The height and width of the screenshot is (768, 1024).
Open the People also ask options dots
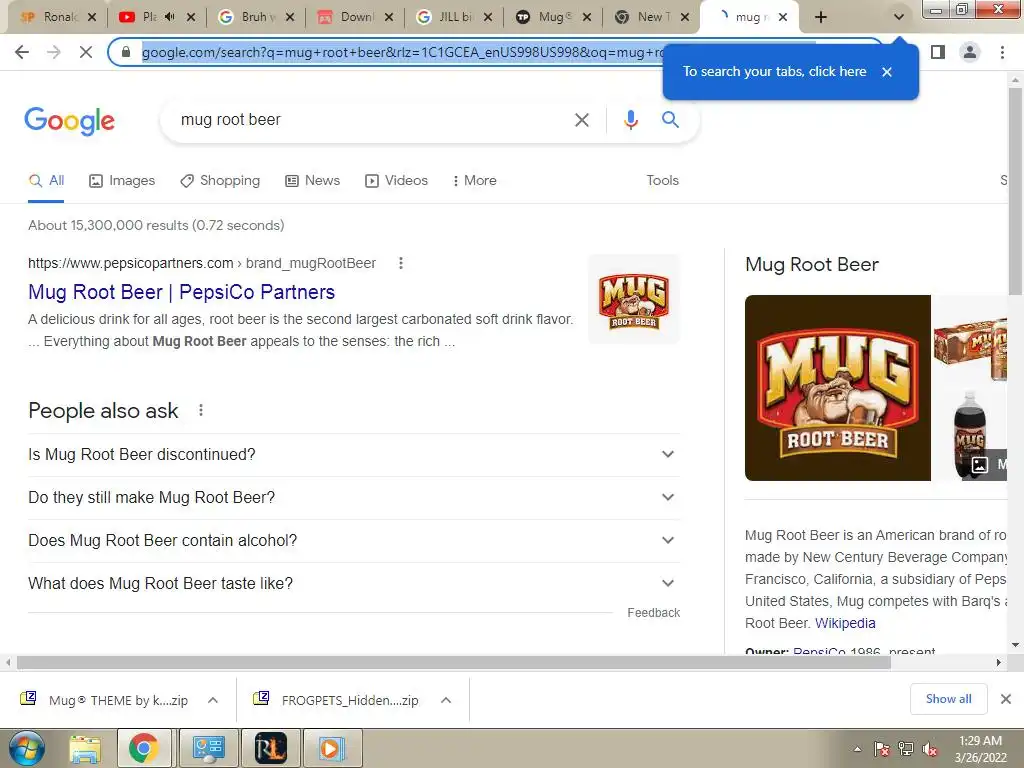click(201, 410)
